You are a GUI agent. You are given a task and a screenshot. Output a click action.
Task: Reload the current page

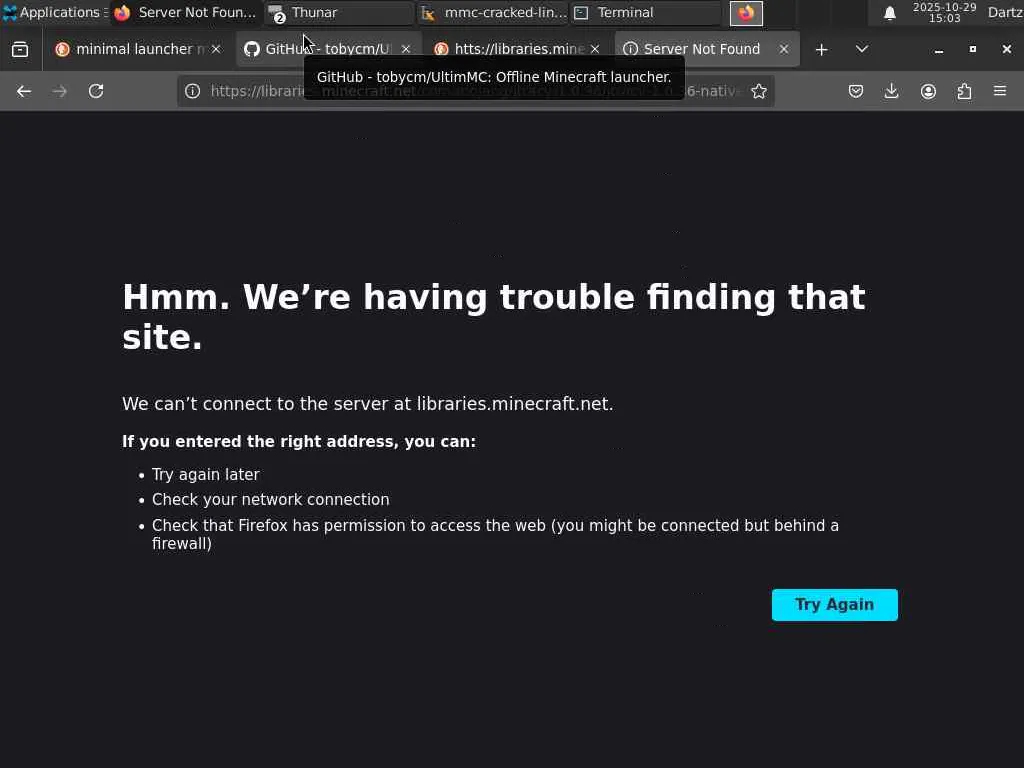coord(96,91)
